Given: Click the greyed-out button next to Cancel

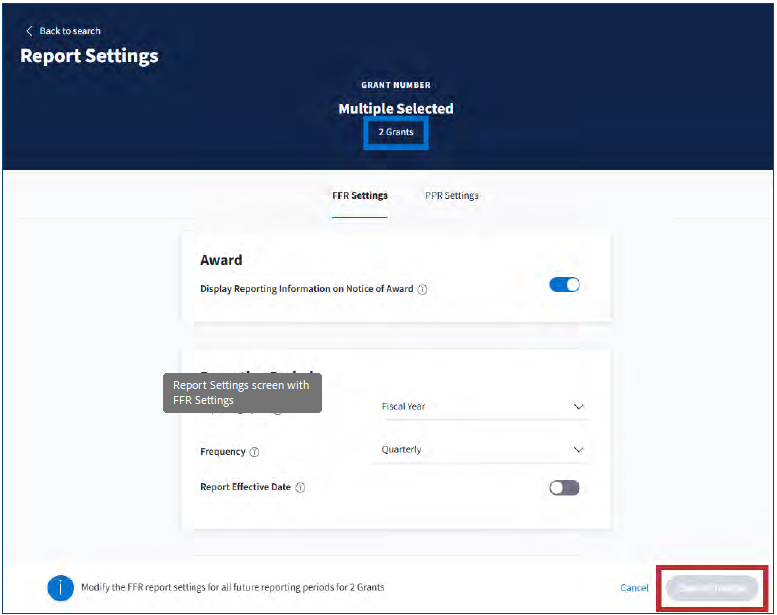Looking at the screenshot, I should [x=712, y=588].
